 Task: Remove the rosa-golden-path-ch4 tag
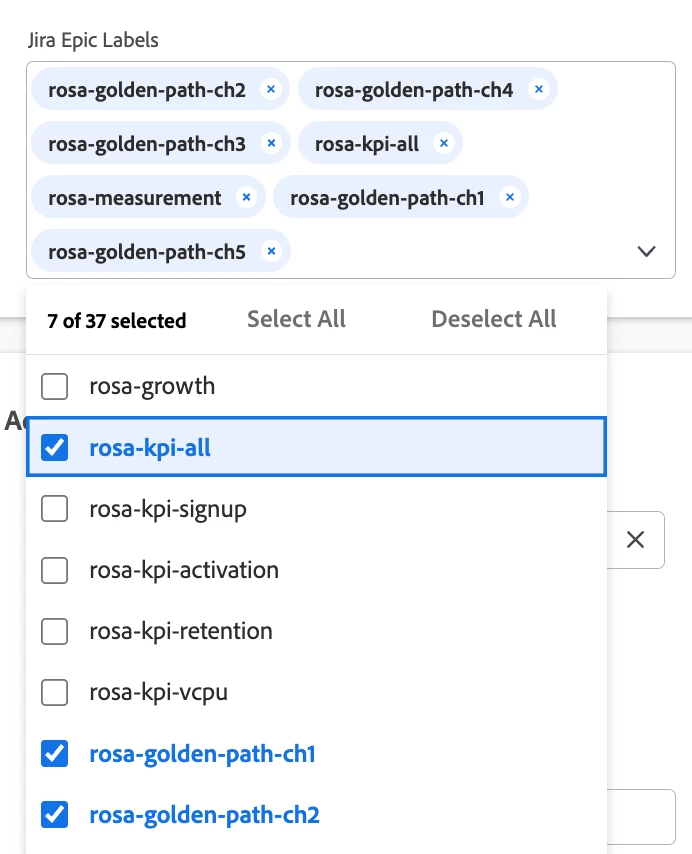click(x=538, y=90)
